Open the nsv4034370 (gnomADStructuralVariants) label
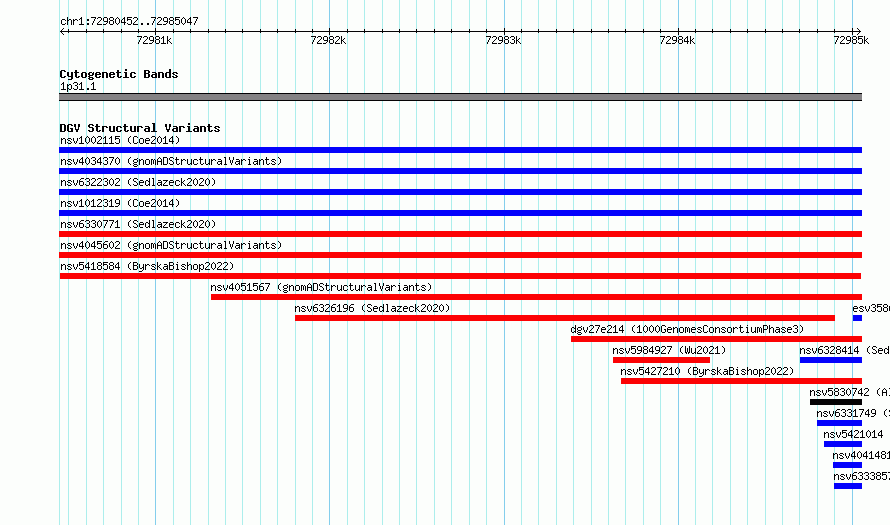 coord(171,161)
